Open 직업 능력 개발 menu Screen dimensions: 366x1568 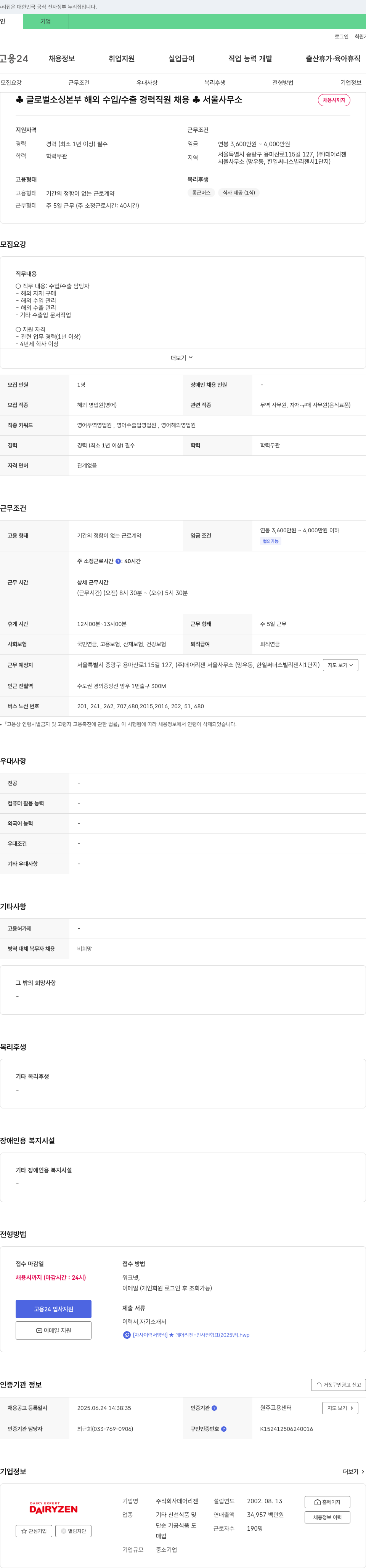[x=250, y=58]
